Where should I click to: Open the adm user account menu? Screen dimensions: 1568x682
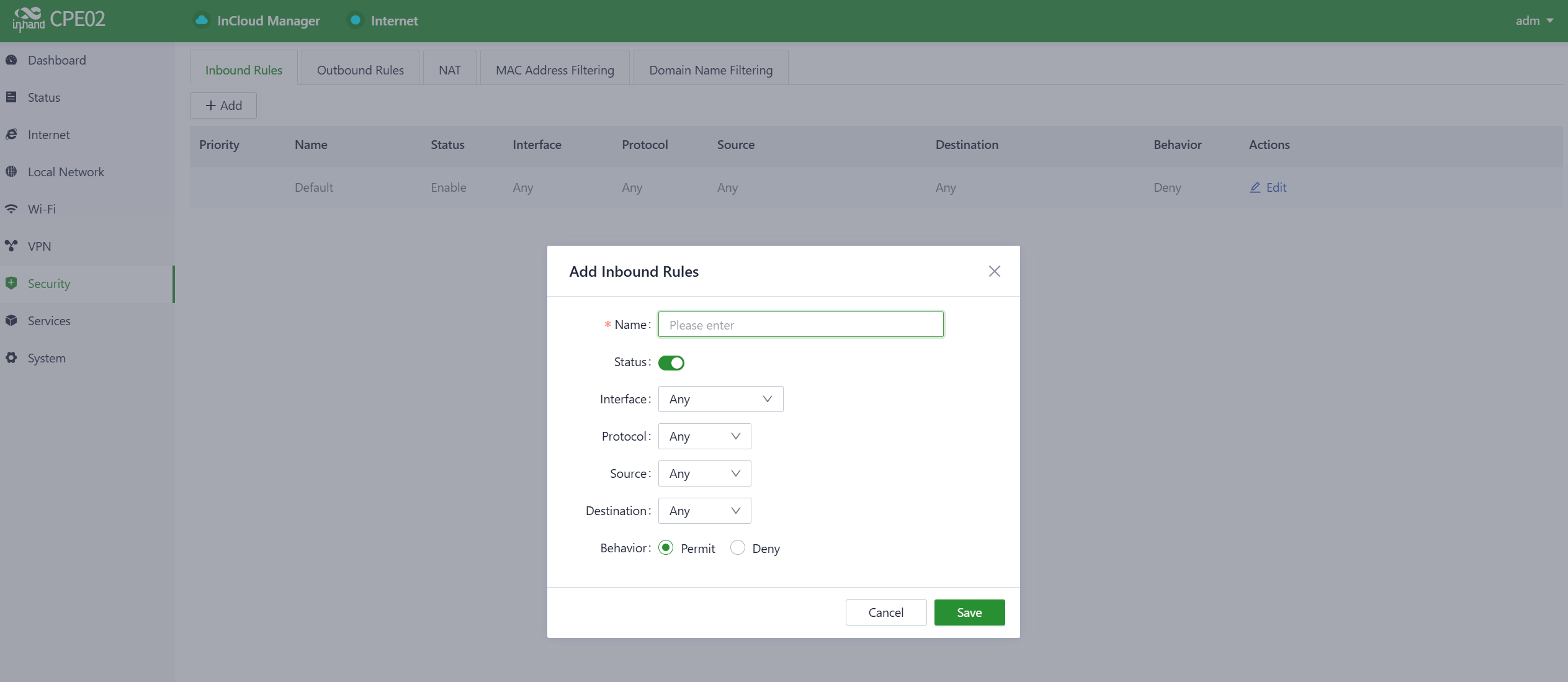(1534, 20)
